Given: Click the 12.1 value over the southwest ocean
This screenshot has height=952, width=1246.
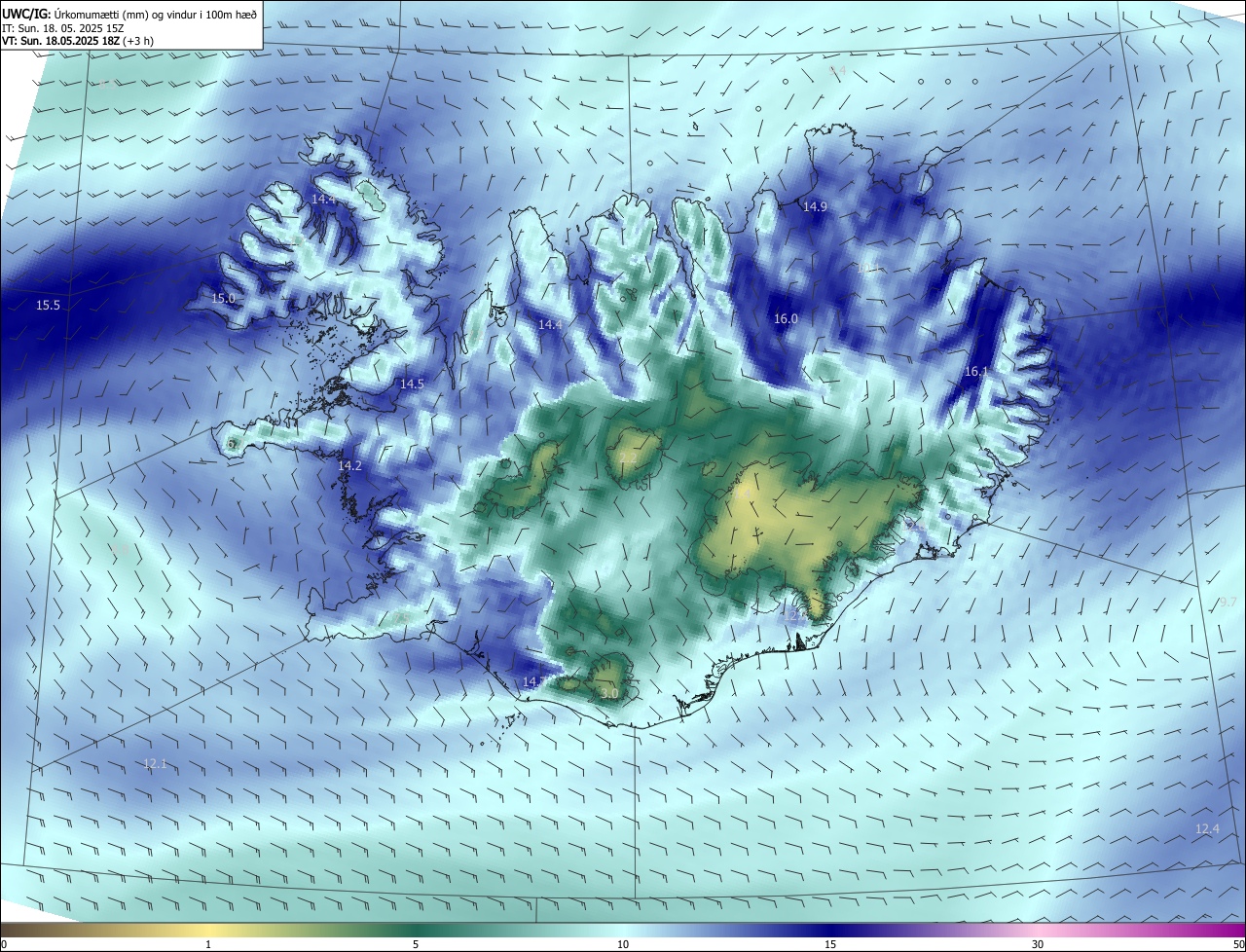Looking at the screenshot, I should pos(155,764).
